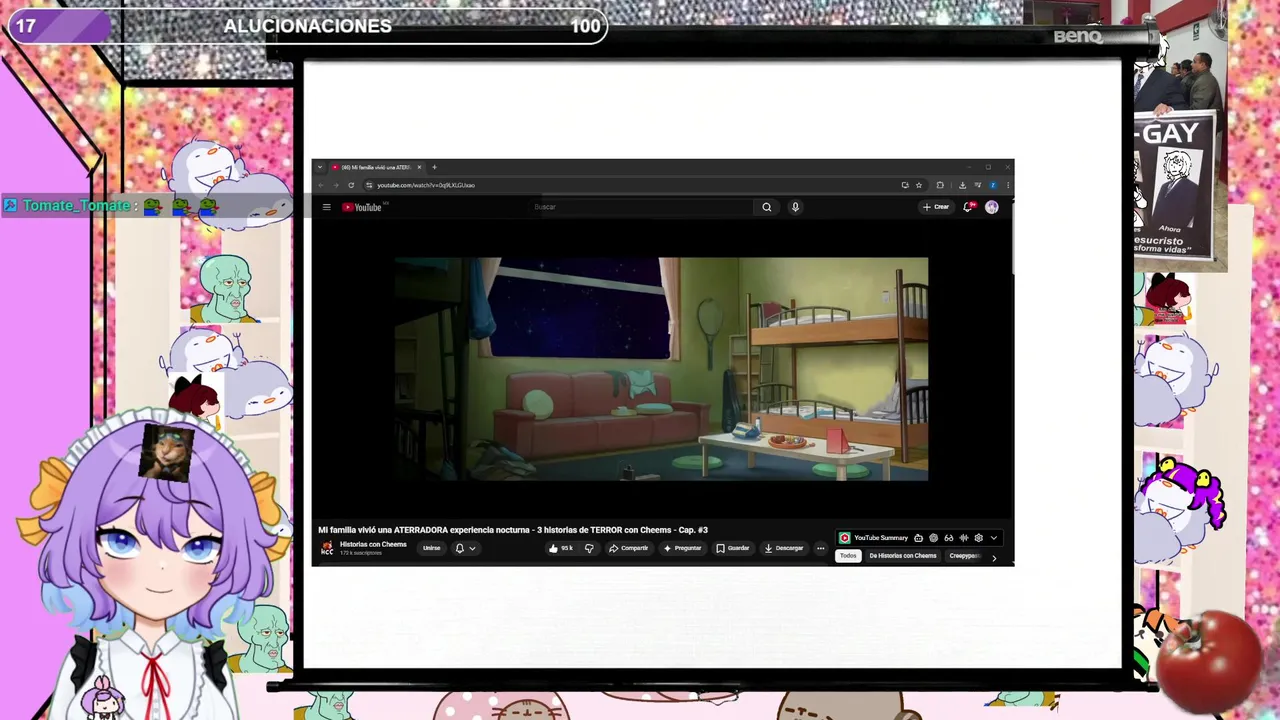This screenshot has height=720, width=1280.
Task: Click the Preguntar ask button
Action: [x=683, y=548]
